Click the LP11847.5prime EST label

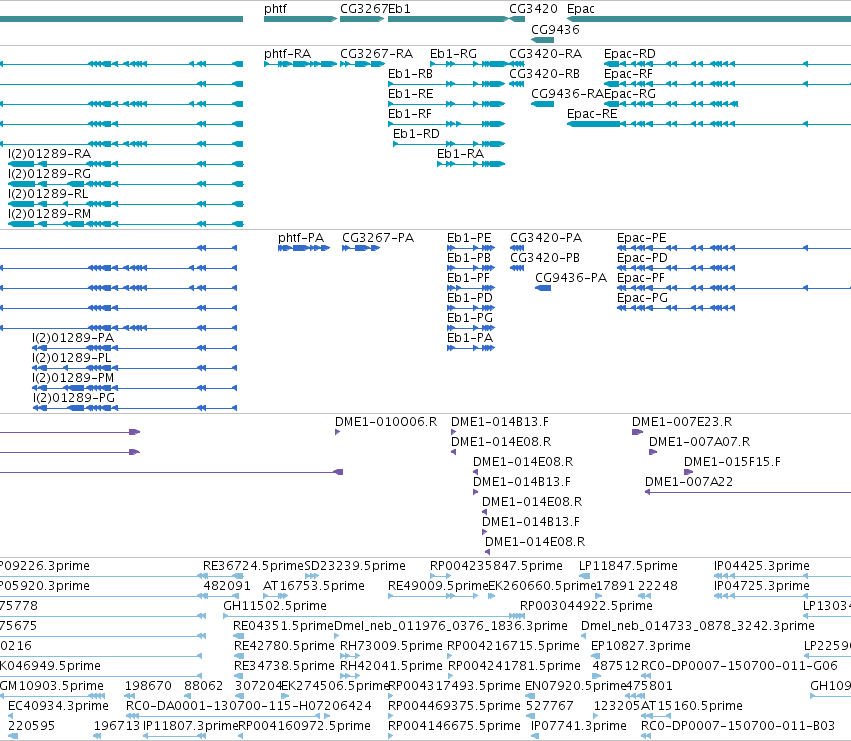[628, 566]
